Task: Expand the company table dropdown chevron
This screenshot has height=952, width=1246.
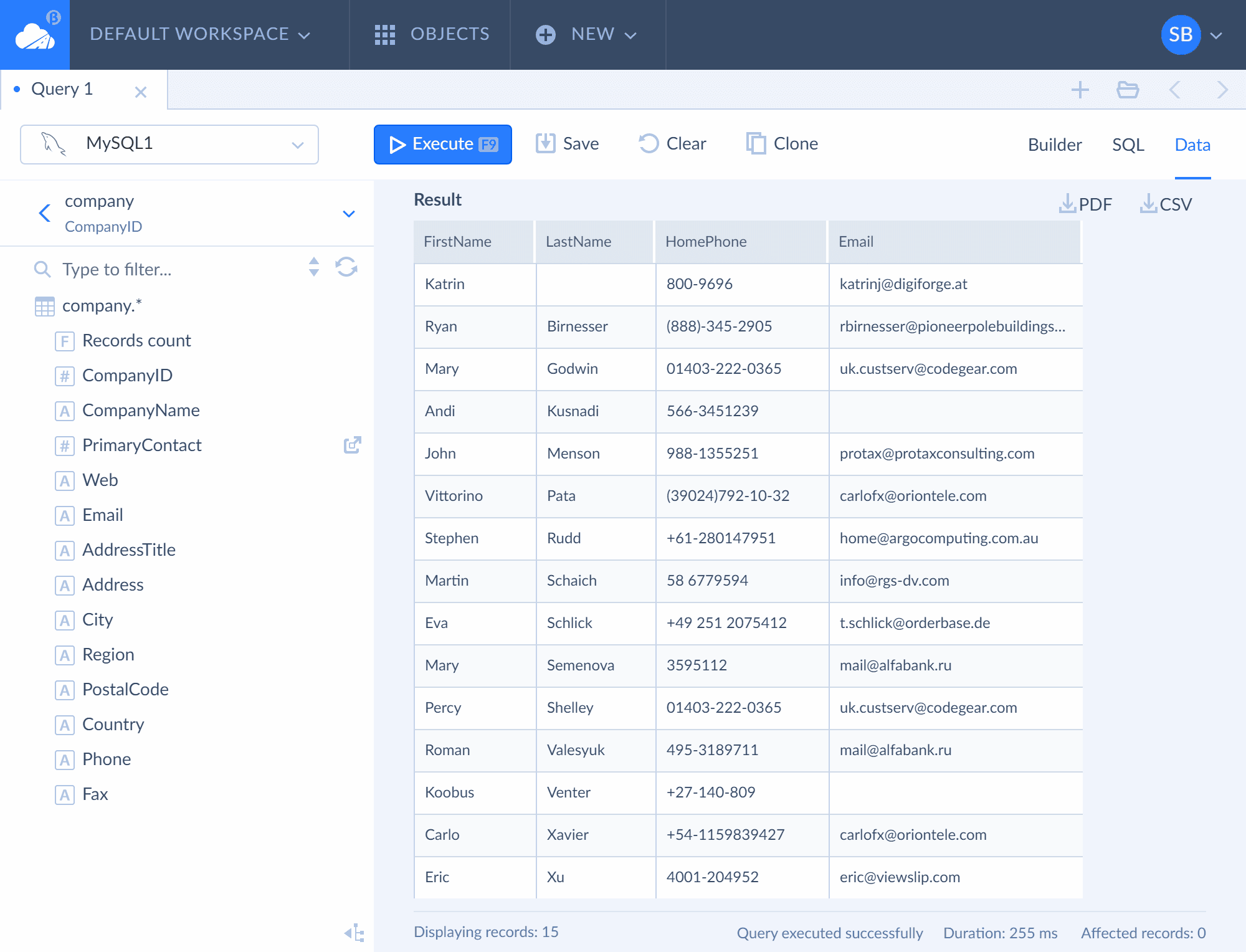Action: pos(349,214)
